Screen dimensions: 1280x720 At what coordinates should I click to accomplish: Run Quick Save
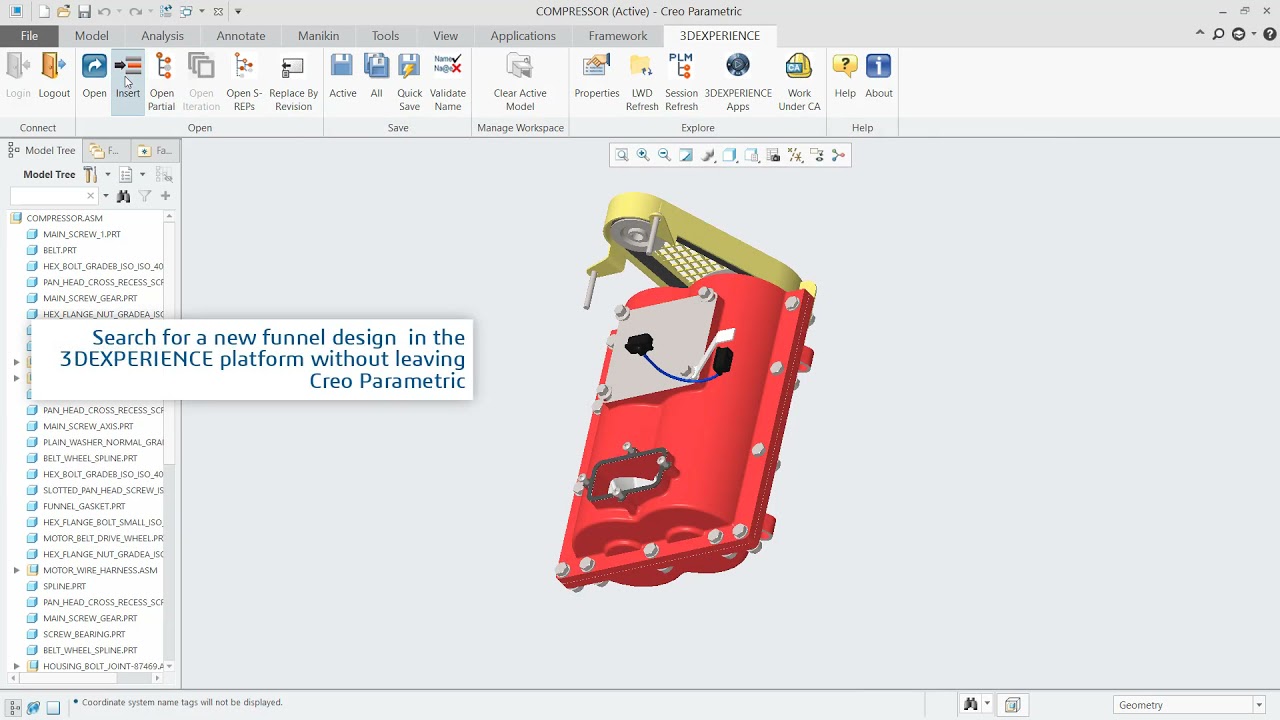click(409, 67)
